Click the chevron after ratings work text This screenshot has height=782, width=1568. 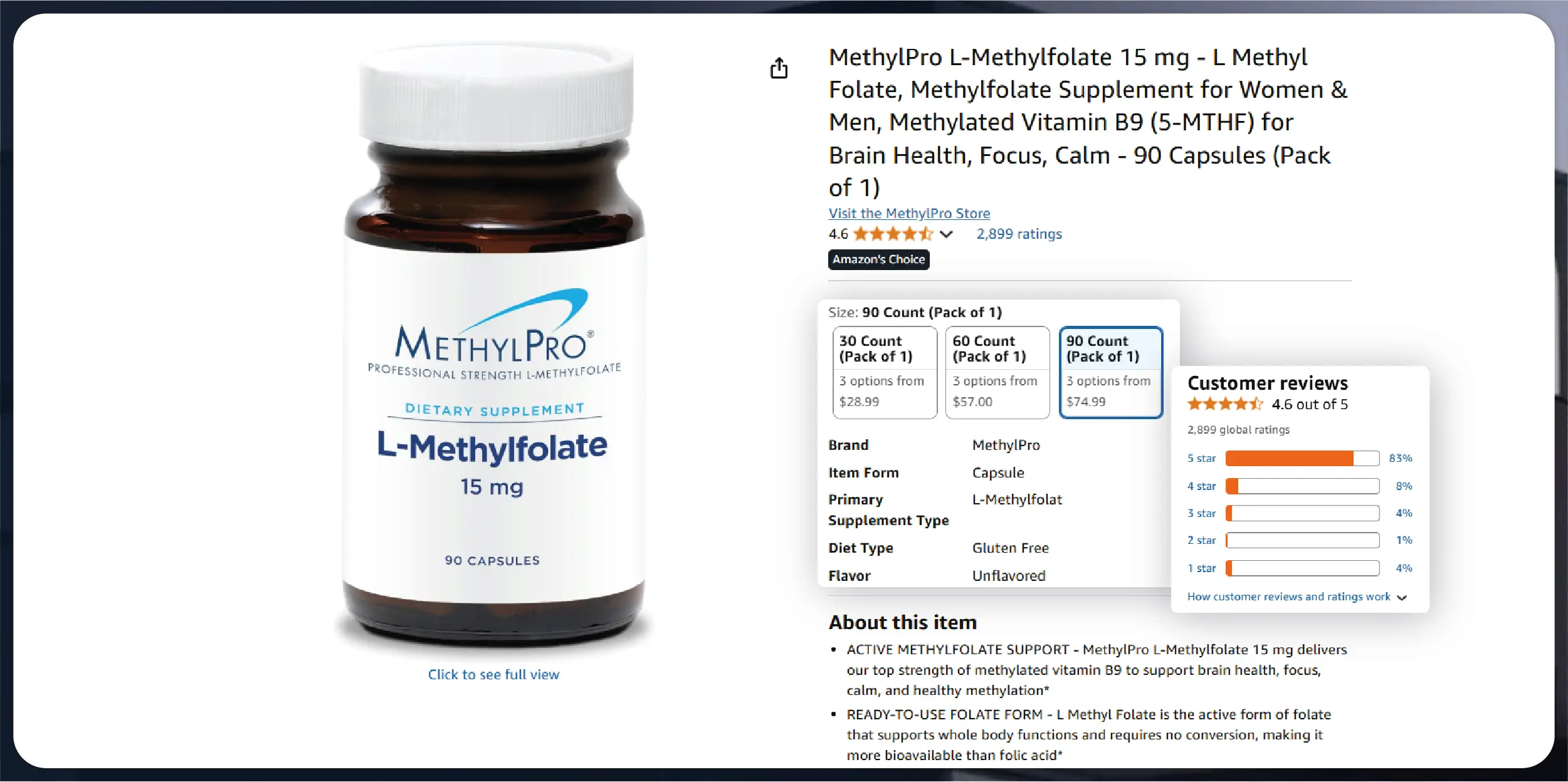[1402, 597]
